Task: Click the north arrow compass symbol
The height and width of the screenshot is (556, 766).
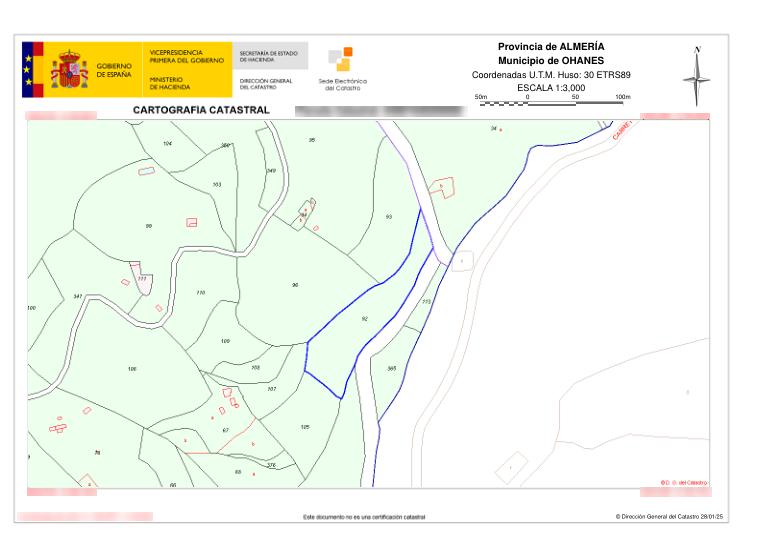Action: (x=697, y=76)
